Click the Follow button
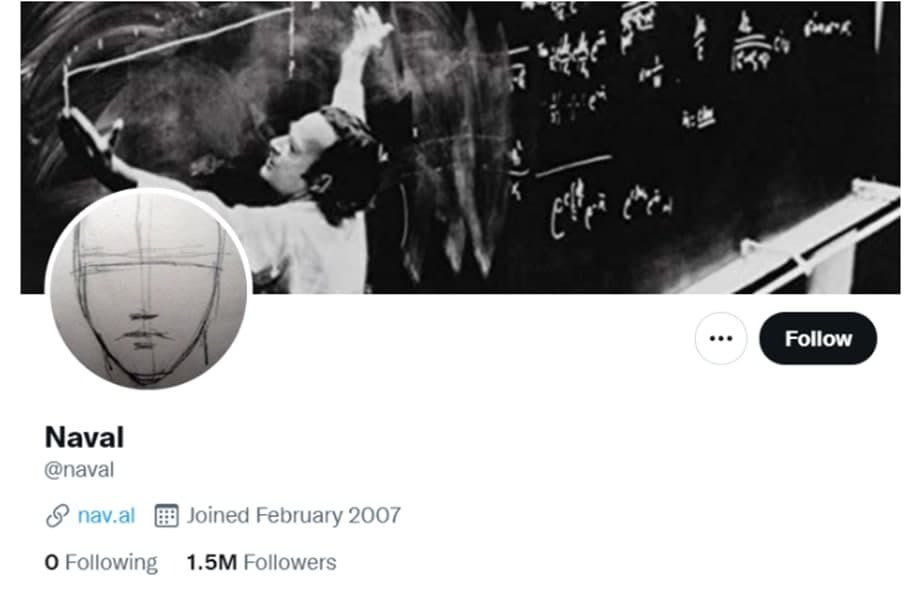The height and width of the screenshot is (614, 921). [x=818, y=338]
